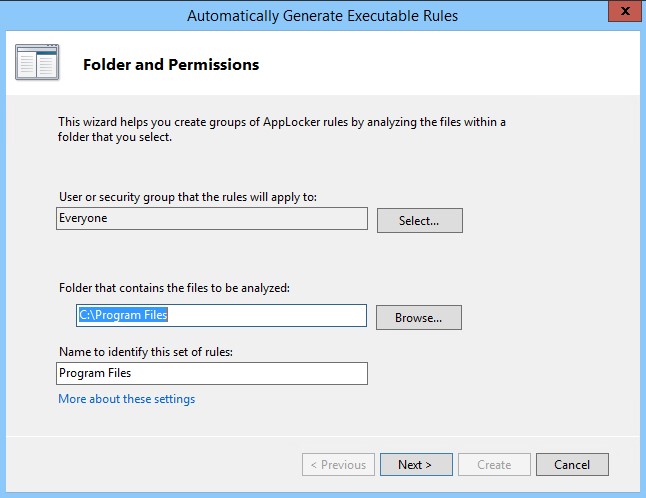Image resolution: width=646 pixels, height=498 pixels.
Task: Click blank footer area left of Previous button
Action: [x=150, y=464]
